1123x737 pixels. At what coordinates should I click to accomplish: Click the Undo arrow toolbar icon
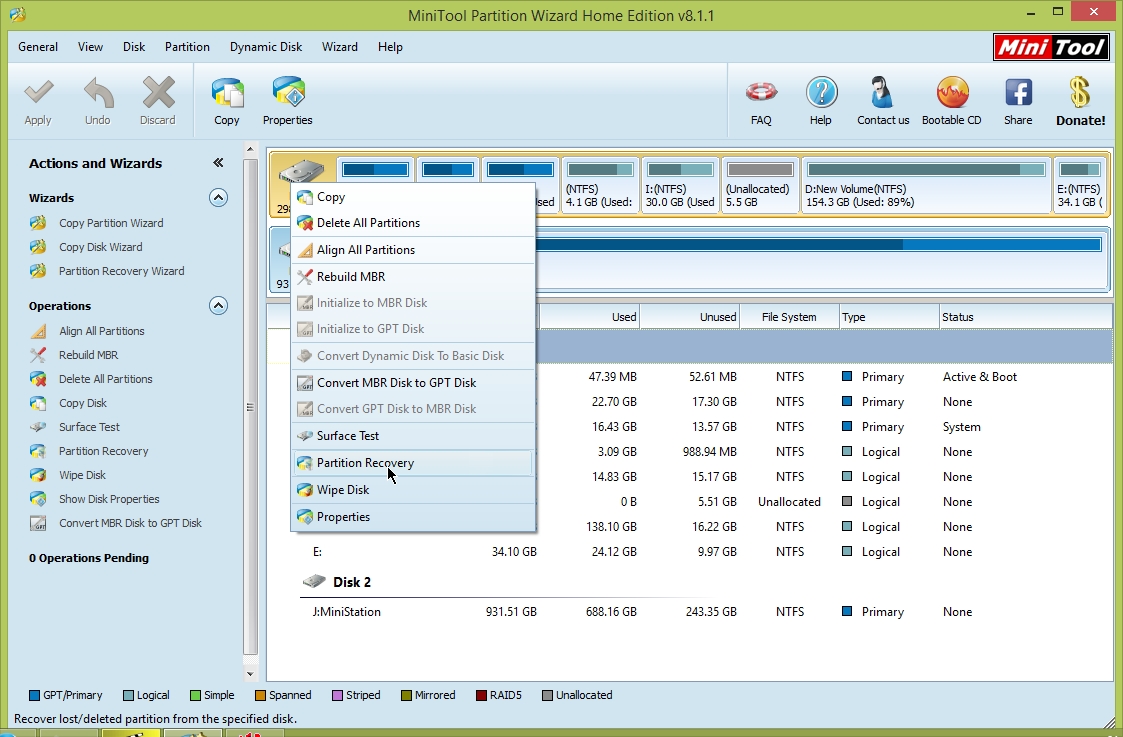pos(97,95)
